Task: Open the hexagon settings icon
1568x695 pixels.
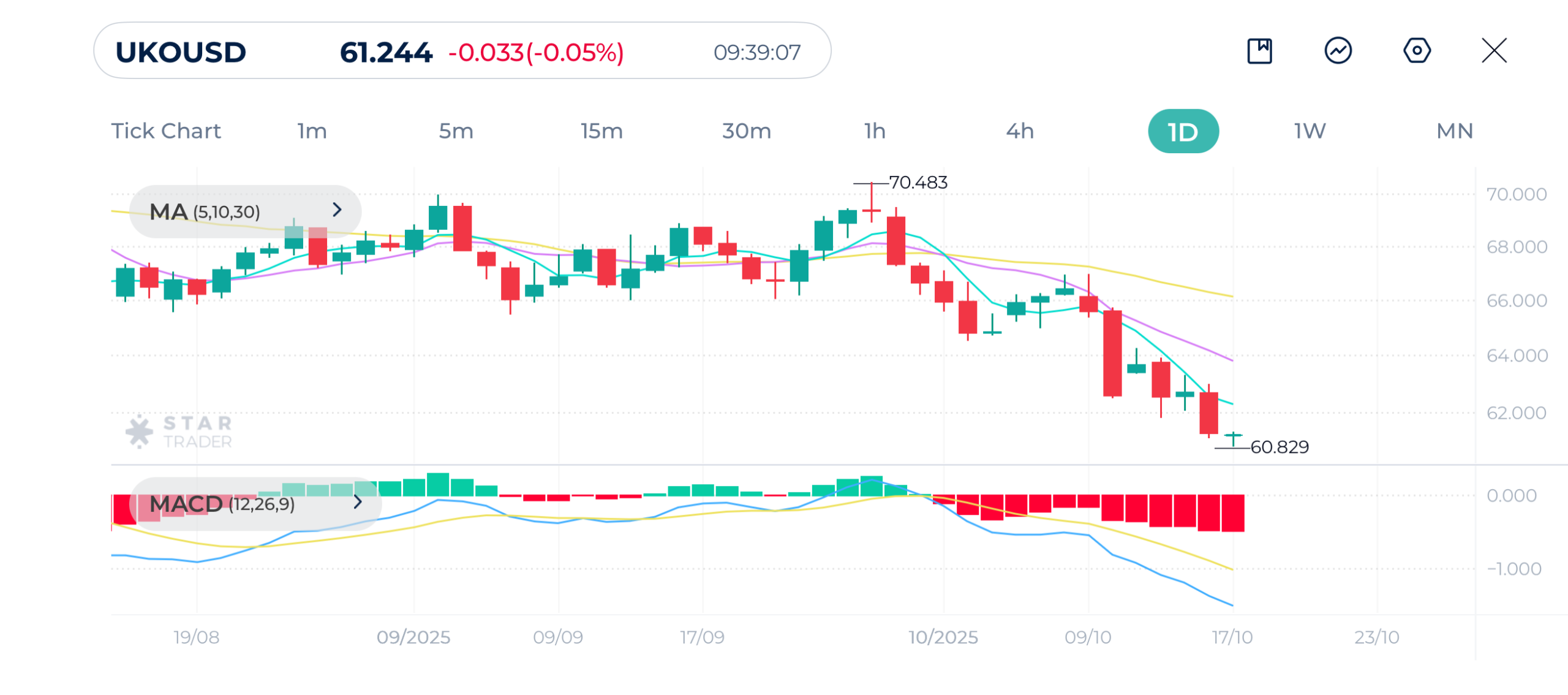Action: pyautogui.click(x=1416, y=51)
